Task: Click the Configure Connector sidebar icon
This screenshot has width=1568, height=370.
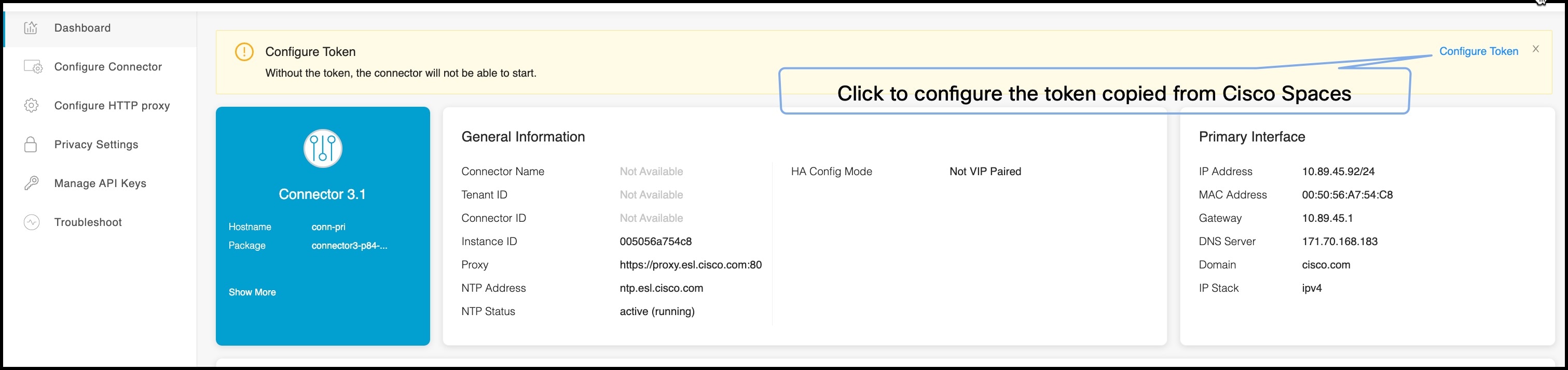Action: tap(33, 67)
